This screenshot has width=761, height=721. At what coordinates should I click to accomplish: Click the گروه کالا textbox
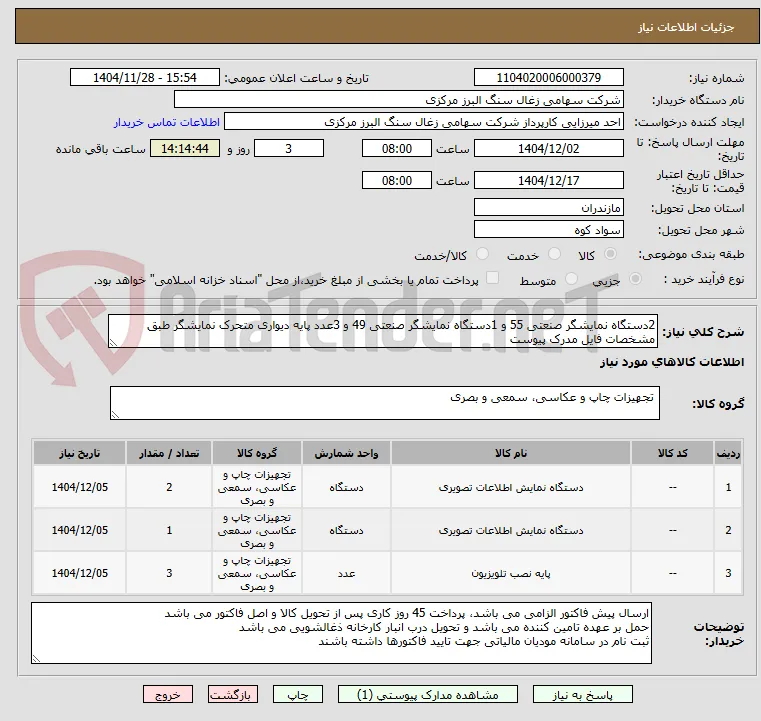[x=384, y=403]
